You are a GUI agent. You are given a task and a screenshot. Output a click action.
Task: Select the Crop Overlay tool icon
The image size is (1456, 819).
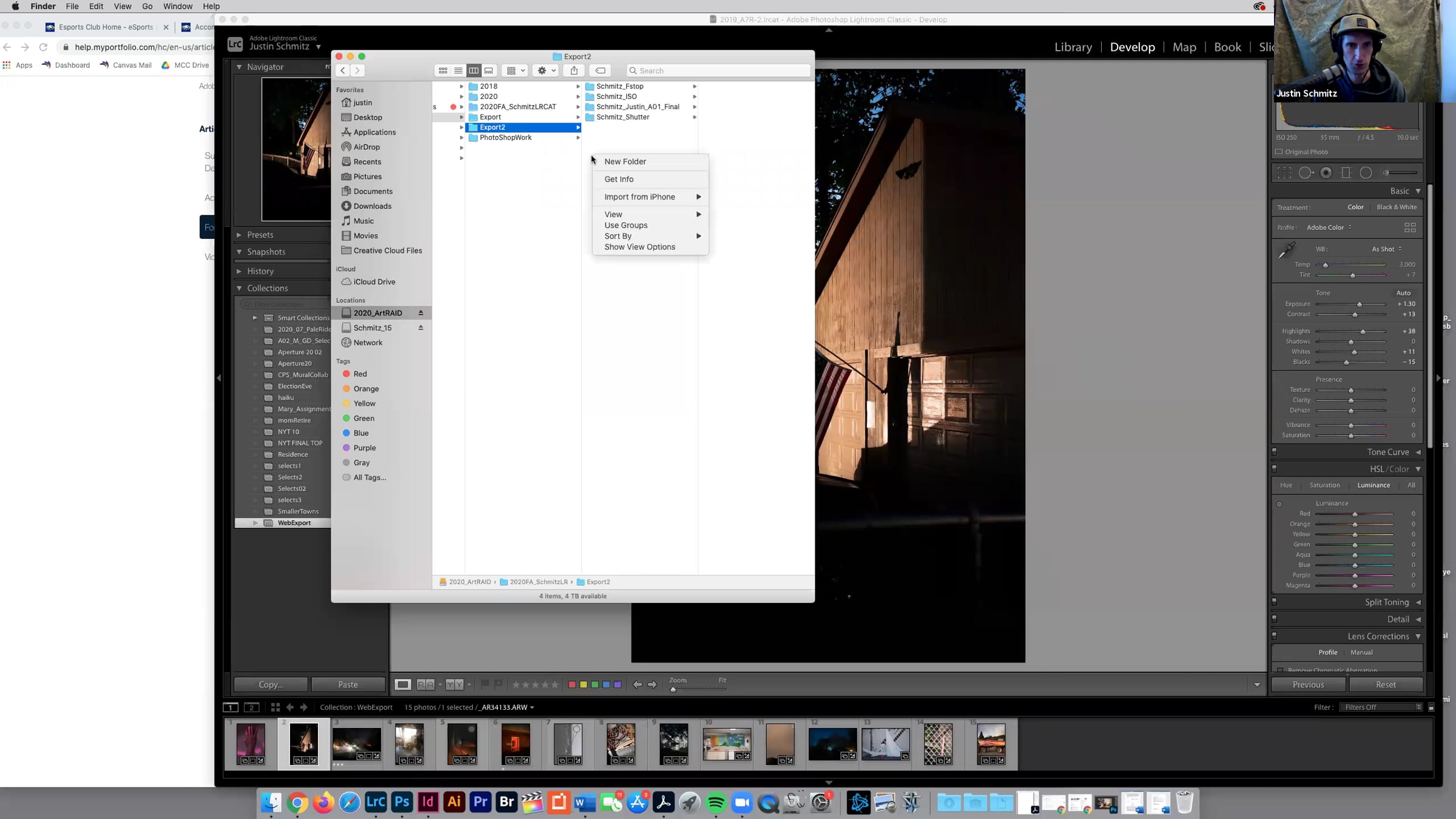pyautogui.click(x=1284, y=173)
